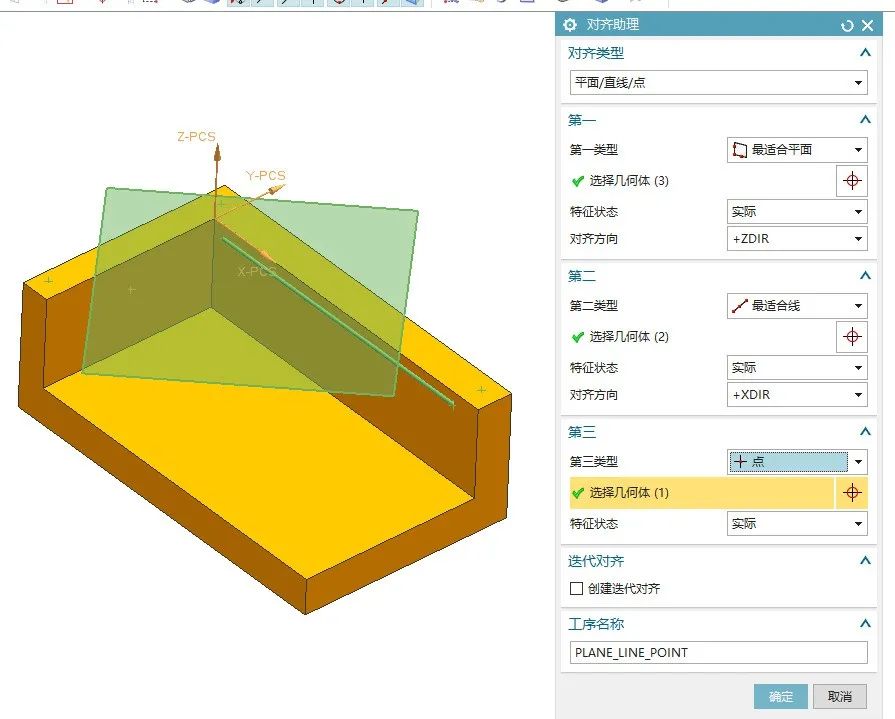
Task: Collapse the 第三 section
Action: pos(865,432)
